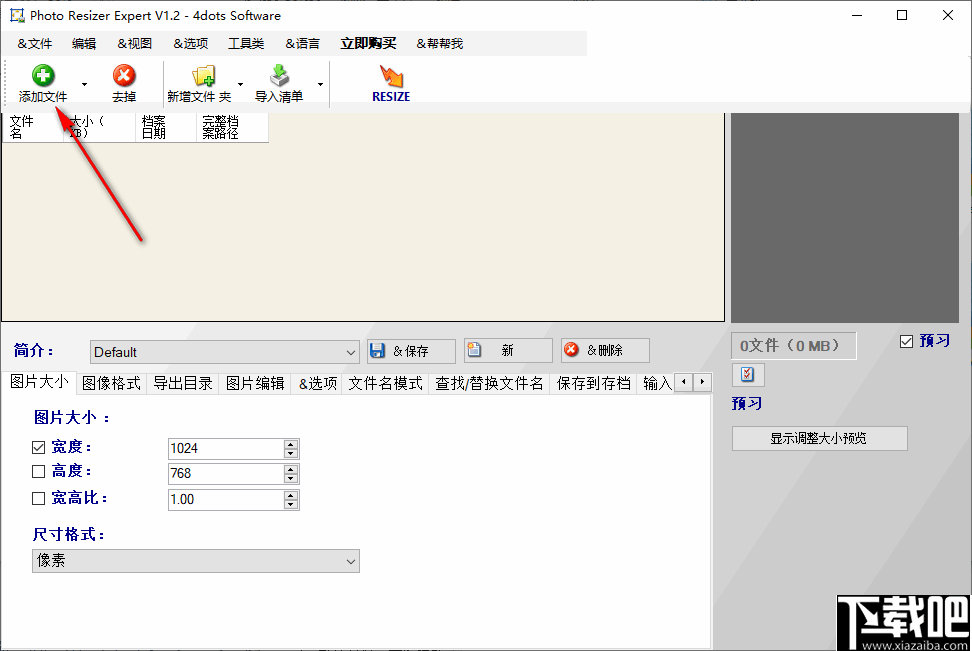
Task: Enable the 高度 height checkbox
Action: 37,471
